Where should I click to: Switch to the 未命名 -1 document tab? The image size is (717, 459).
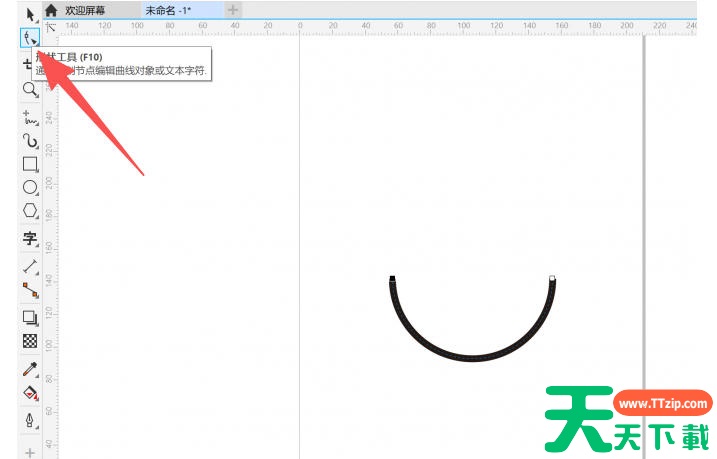(168, 9)
